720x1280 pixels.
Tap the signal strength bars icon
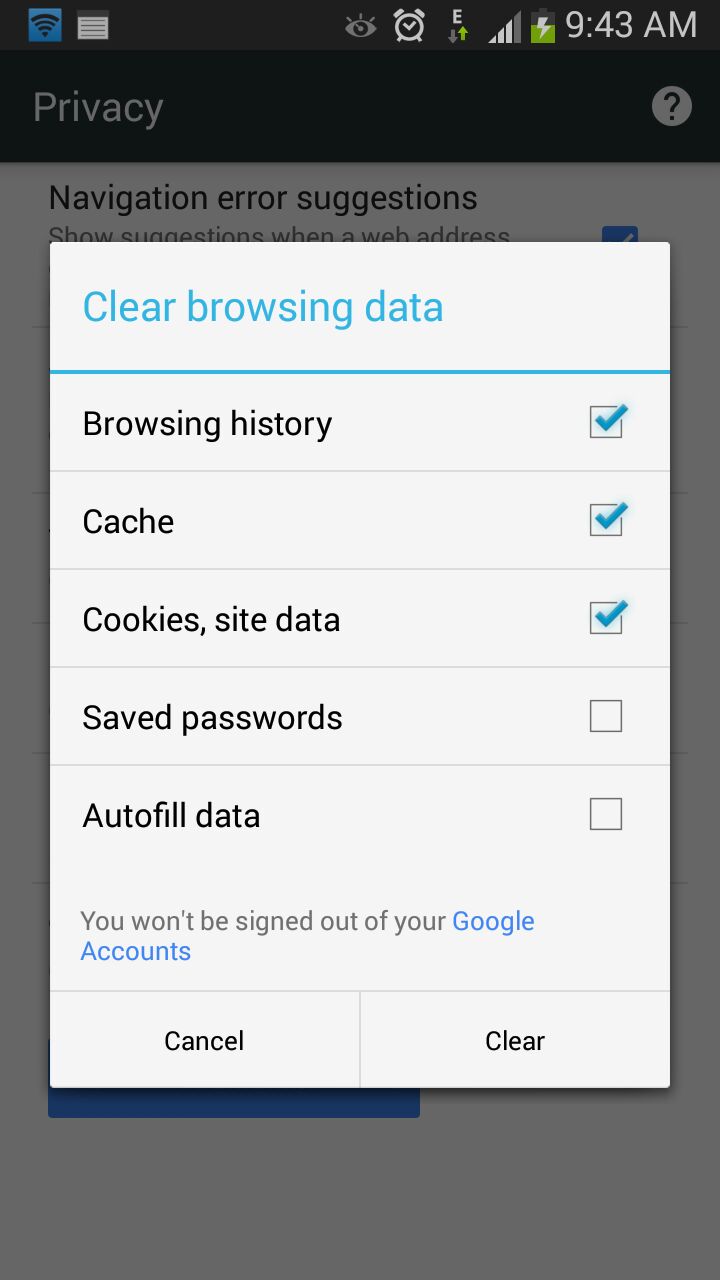(x=504, y=27)
